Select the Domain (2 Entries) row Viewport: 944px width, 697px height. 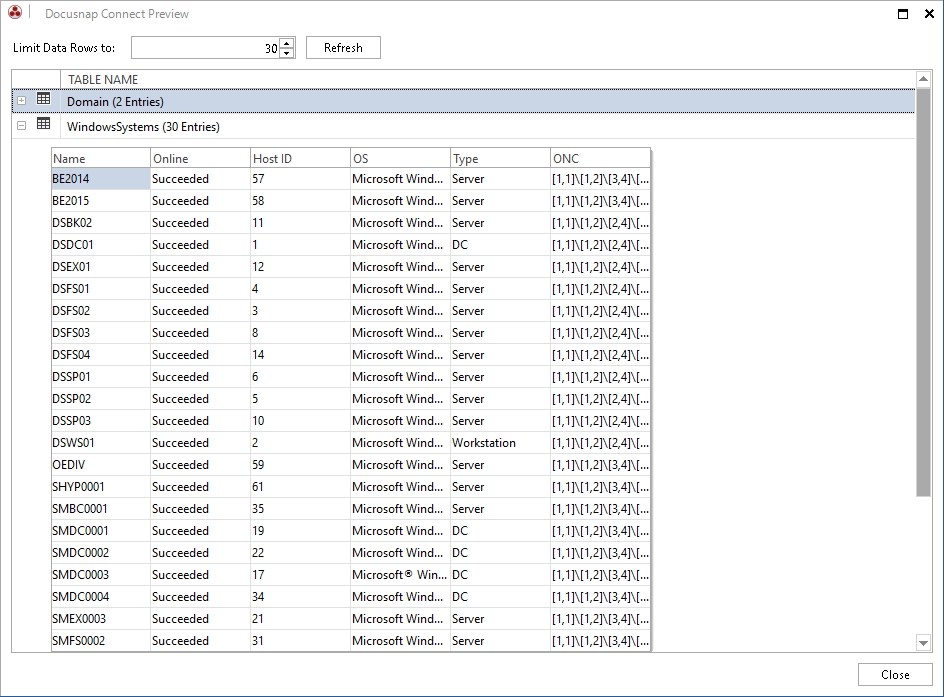[x=464, y=101]
